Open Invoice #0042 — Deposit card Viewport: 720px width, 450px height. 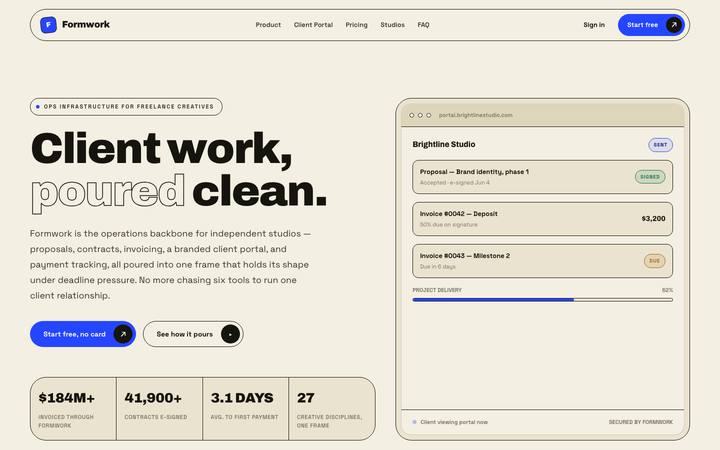(542, 219)
